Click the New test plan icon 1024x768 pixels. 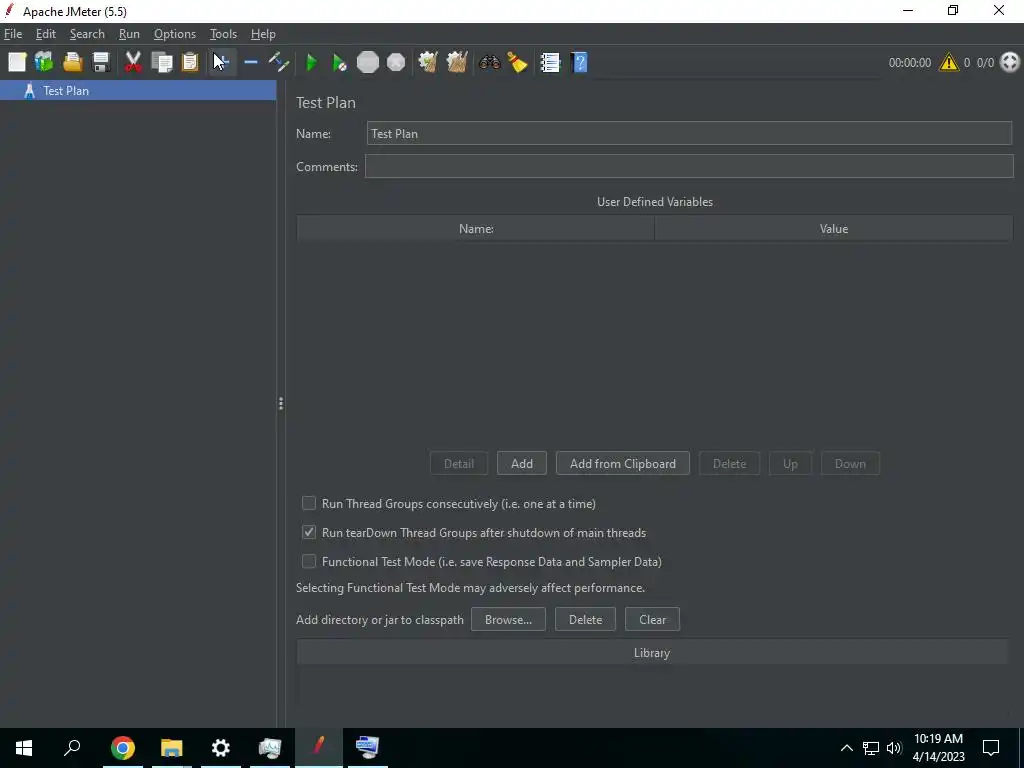point(17,62)
